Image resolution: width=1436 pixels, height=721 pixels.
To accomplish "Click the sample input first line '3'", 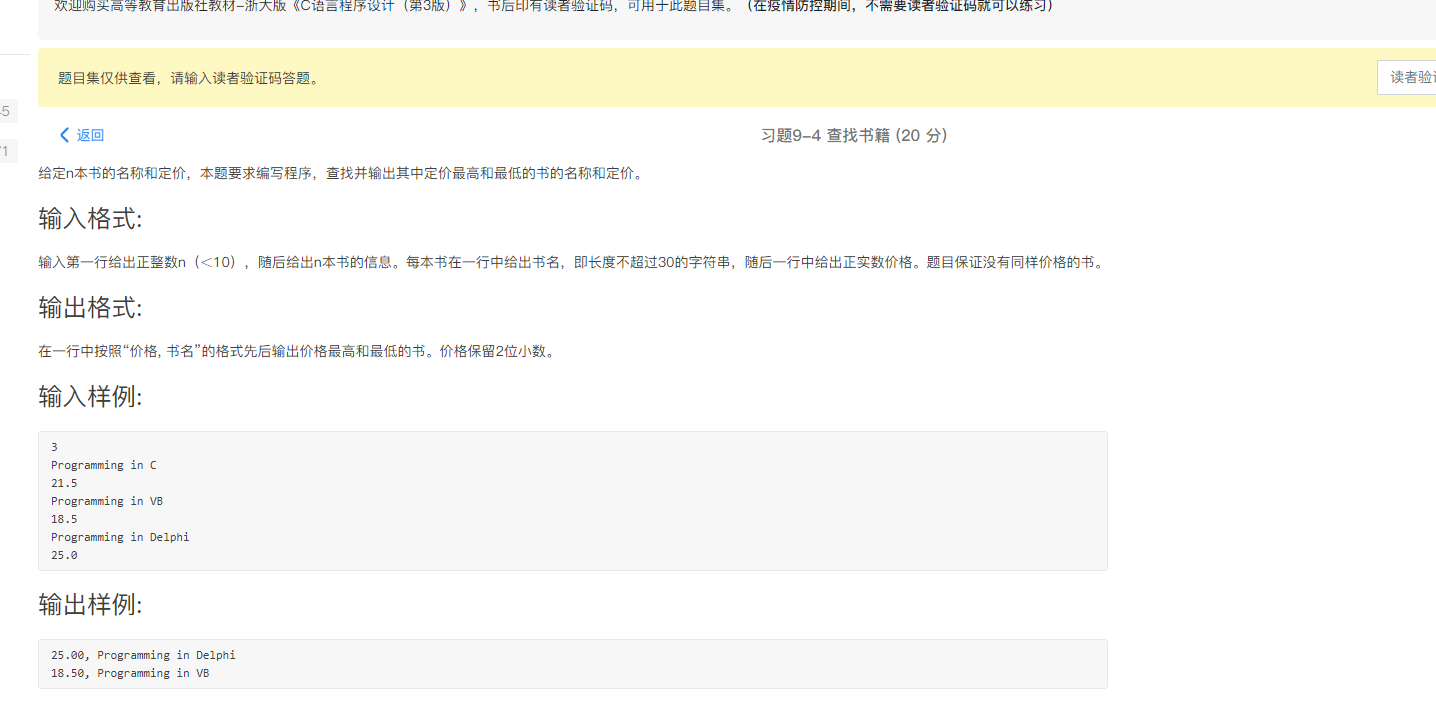I will click(x=54, y=447).
